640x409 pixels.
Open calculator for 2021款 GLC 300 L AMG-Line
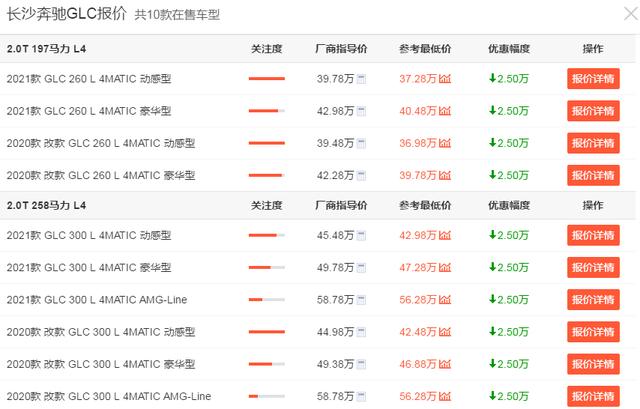(361, 300)
